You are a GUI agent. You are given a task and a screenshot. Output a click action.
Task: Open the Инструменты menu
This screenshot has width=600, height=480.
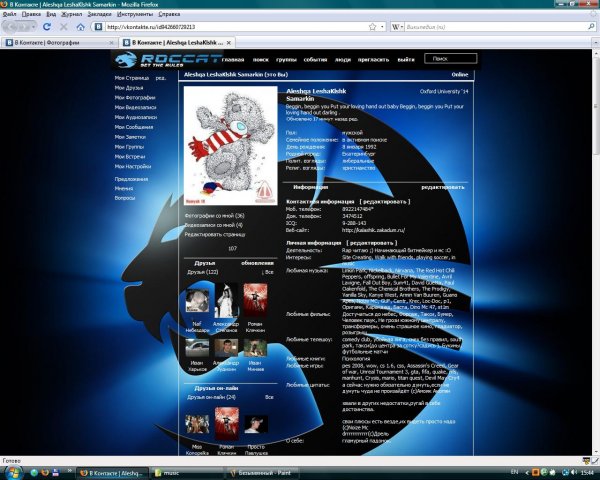point(135,14)
